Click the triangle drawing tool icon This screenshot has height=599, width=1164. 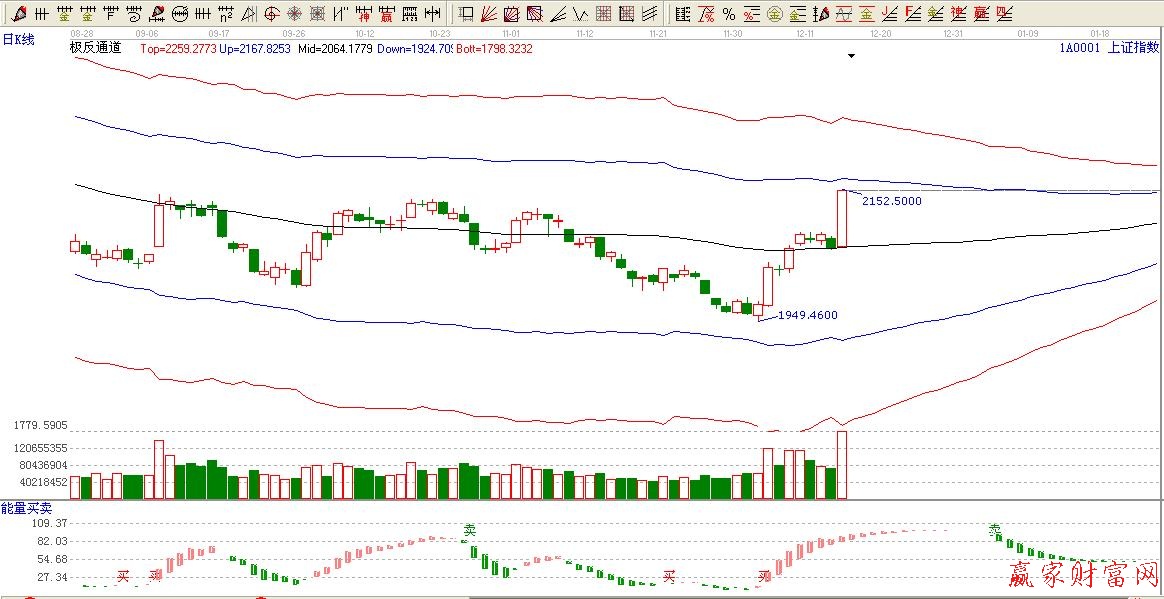248,14
